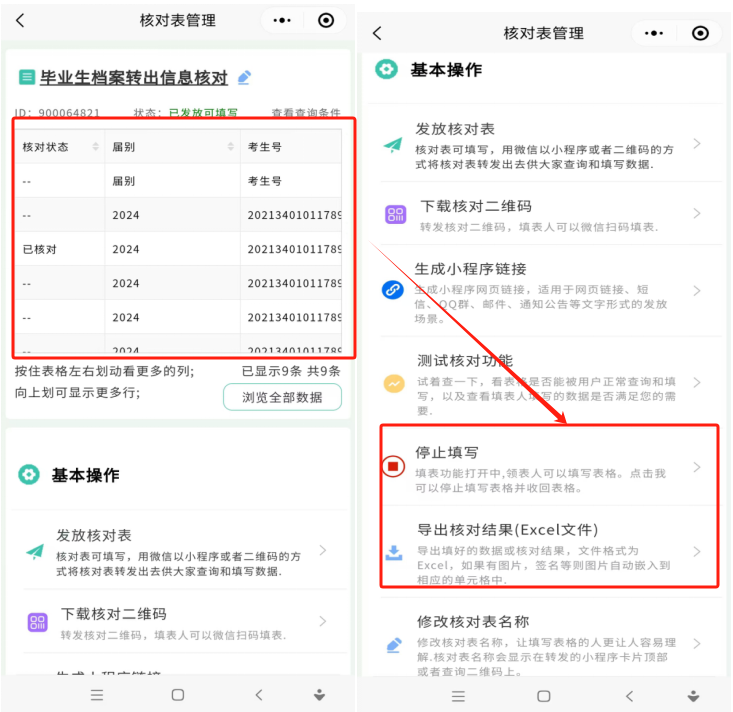Sort table by 核对状态 column arrows

pos(95,146)
